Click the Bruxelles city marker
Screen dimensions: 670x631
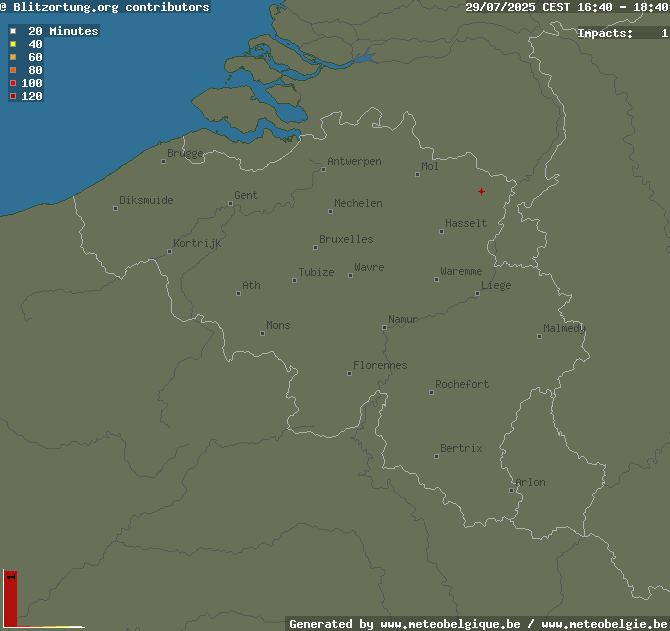[315, 247]
